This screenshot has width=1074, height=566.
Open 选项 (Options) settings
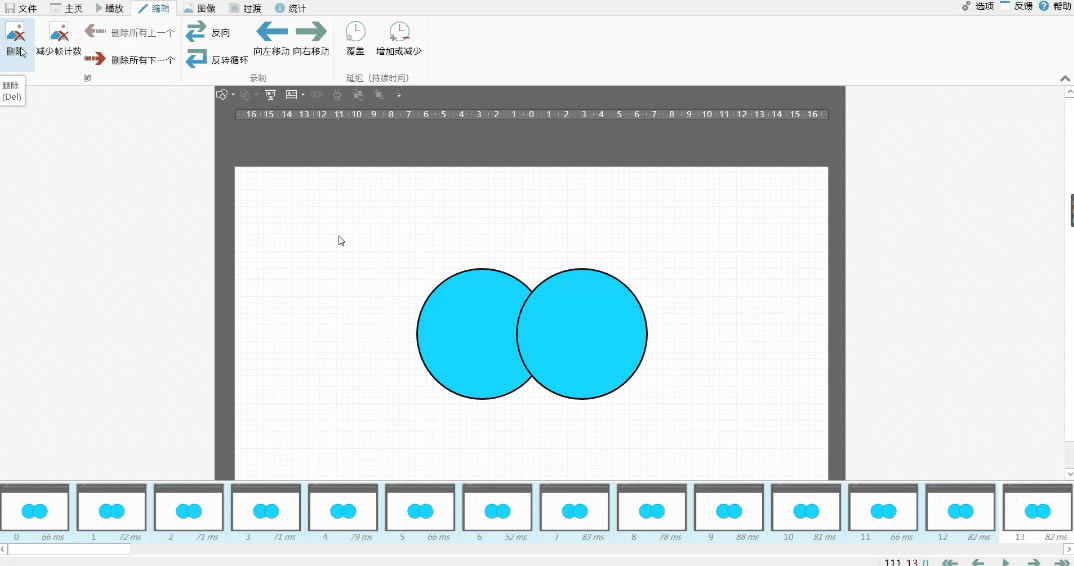(977, 6)
